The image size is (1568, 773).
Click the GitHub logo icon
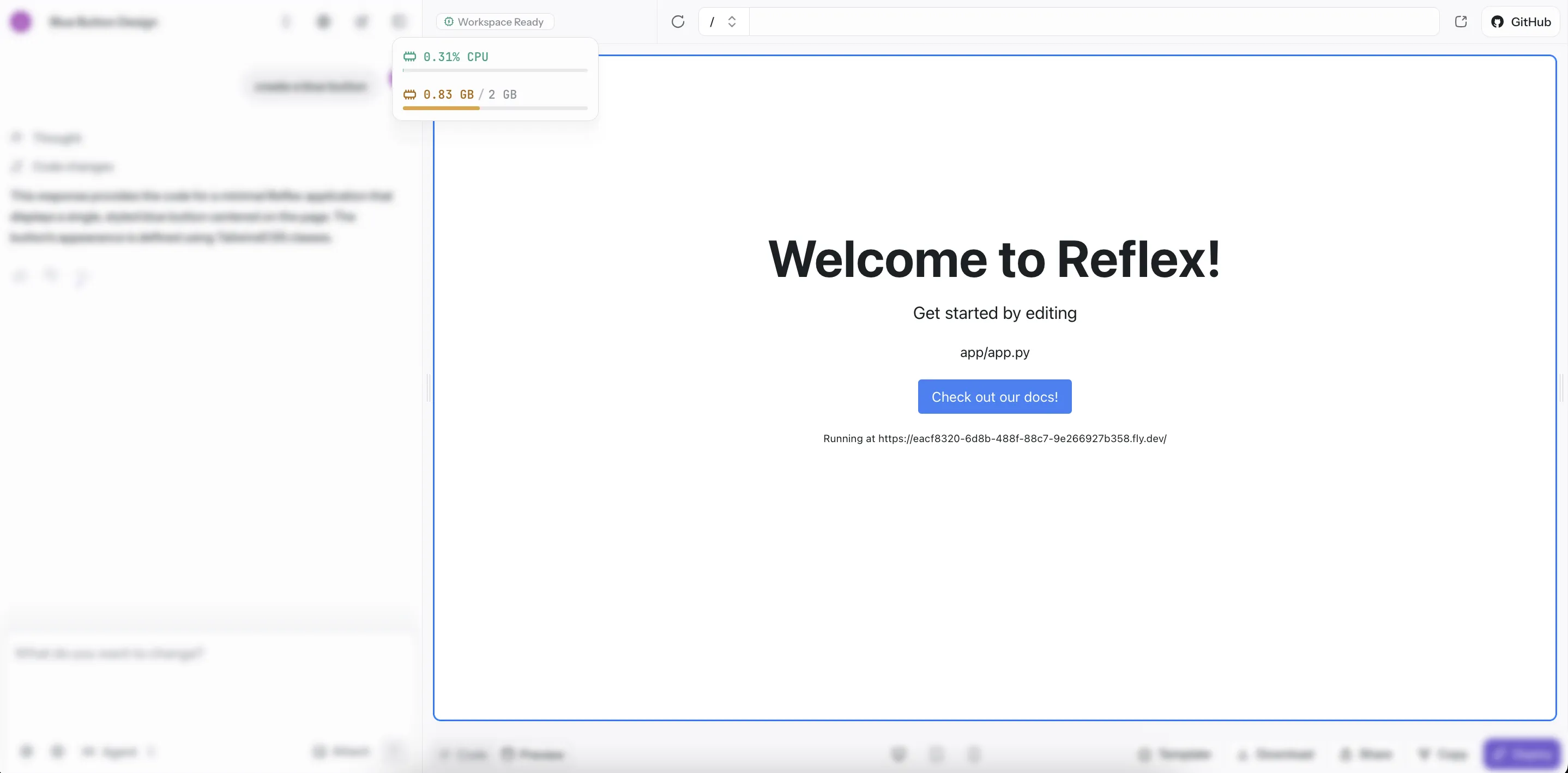pos(1497,22)
